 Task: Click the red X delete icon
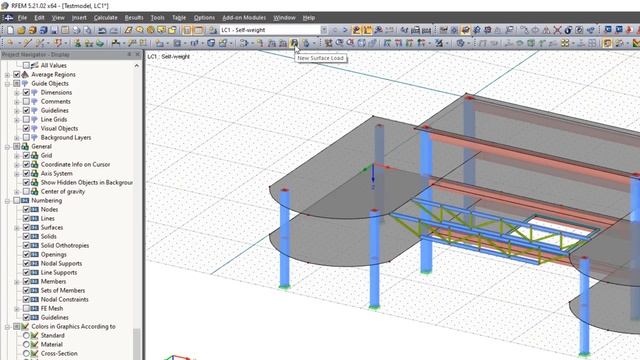click(557, 30)
